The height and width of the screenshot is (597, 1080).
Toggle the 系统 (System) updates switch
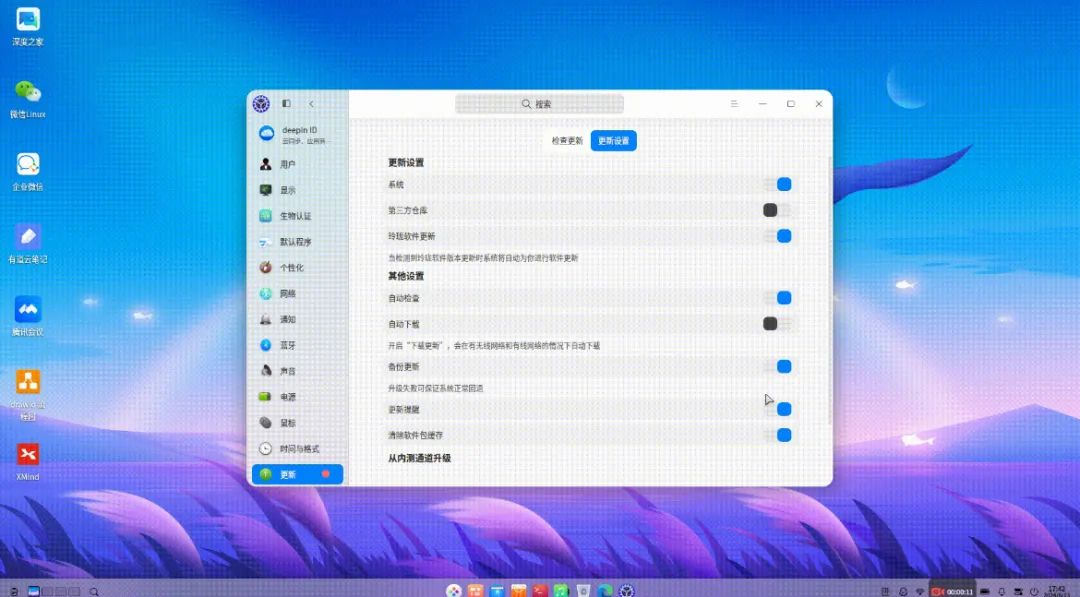778,185
